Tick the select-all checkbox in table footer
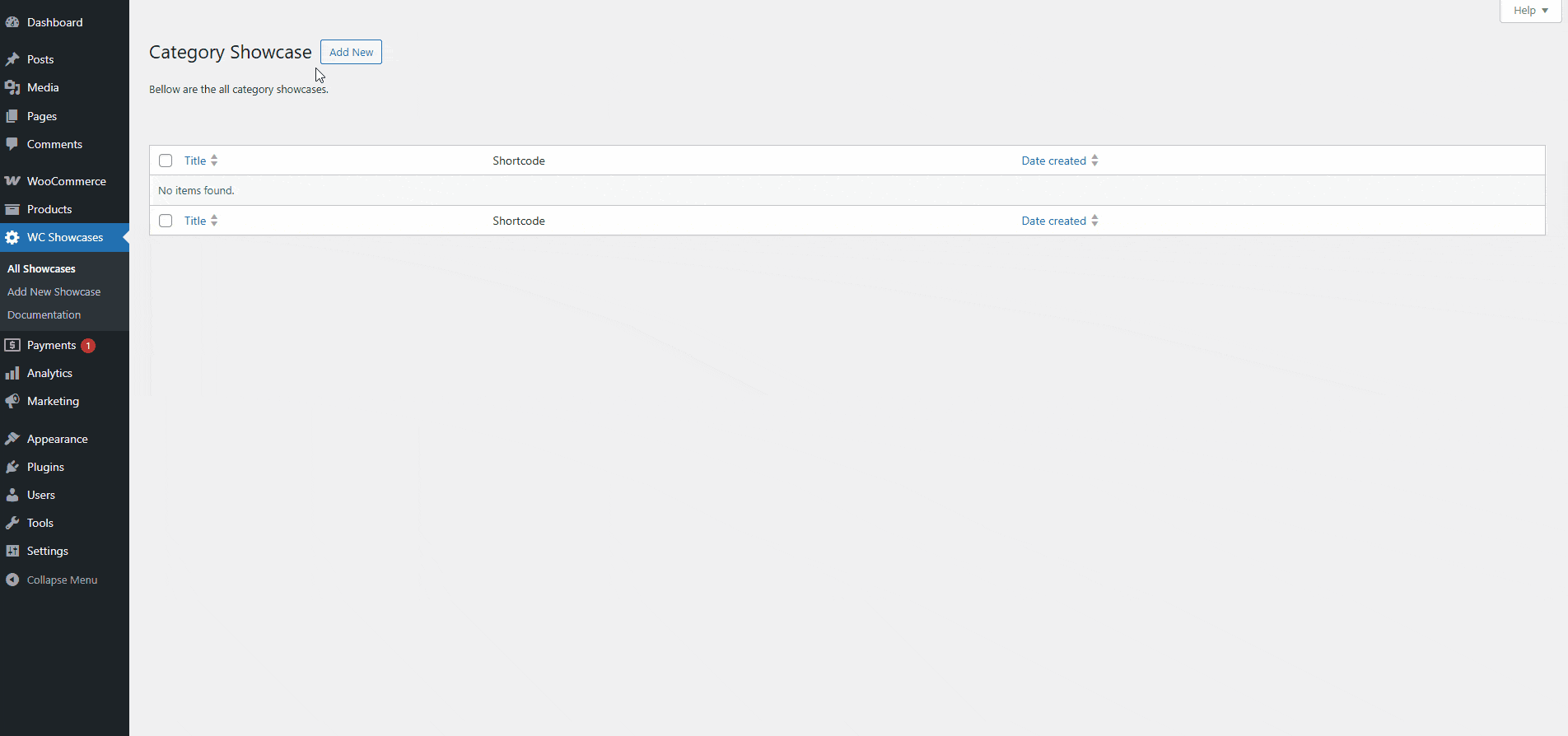1568x736 pixels. click(166, 221)
